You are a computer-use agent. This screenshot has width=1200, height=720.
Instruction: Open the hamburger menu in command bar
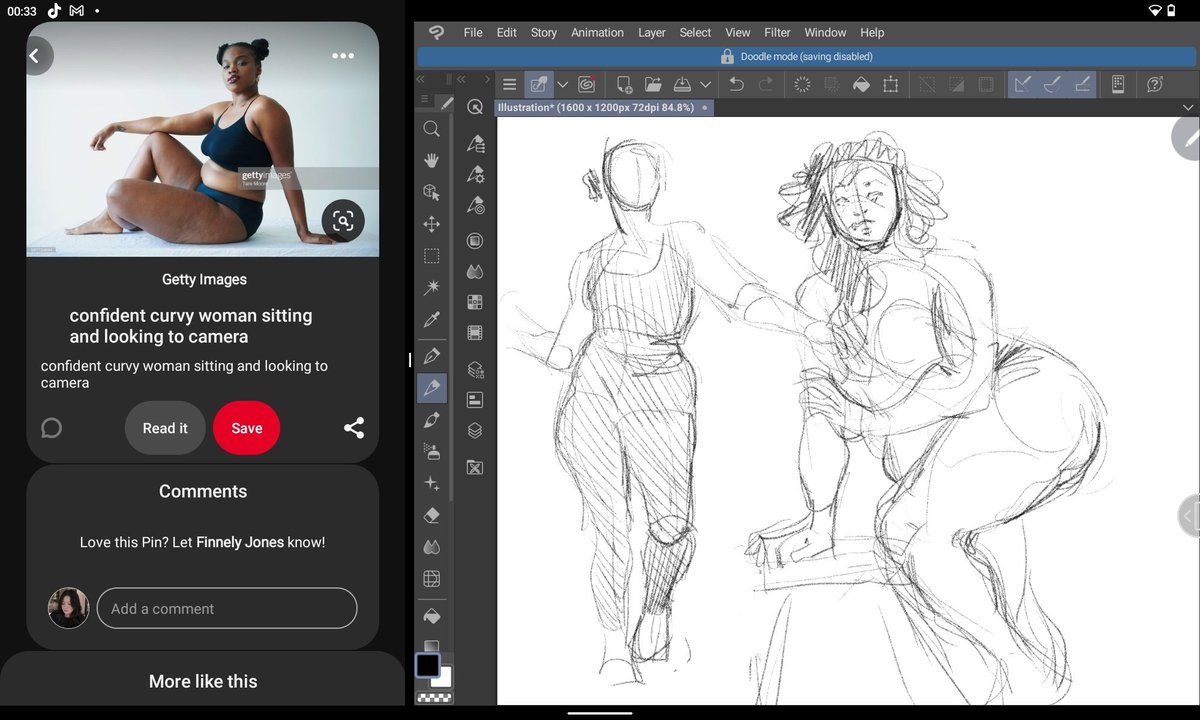click(x=509, y=85)
